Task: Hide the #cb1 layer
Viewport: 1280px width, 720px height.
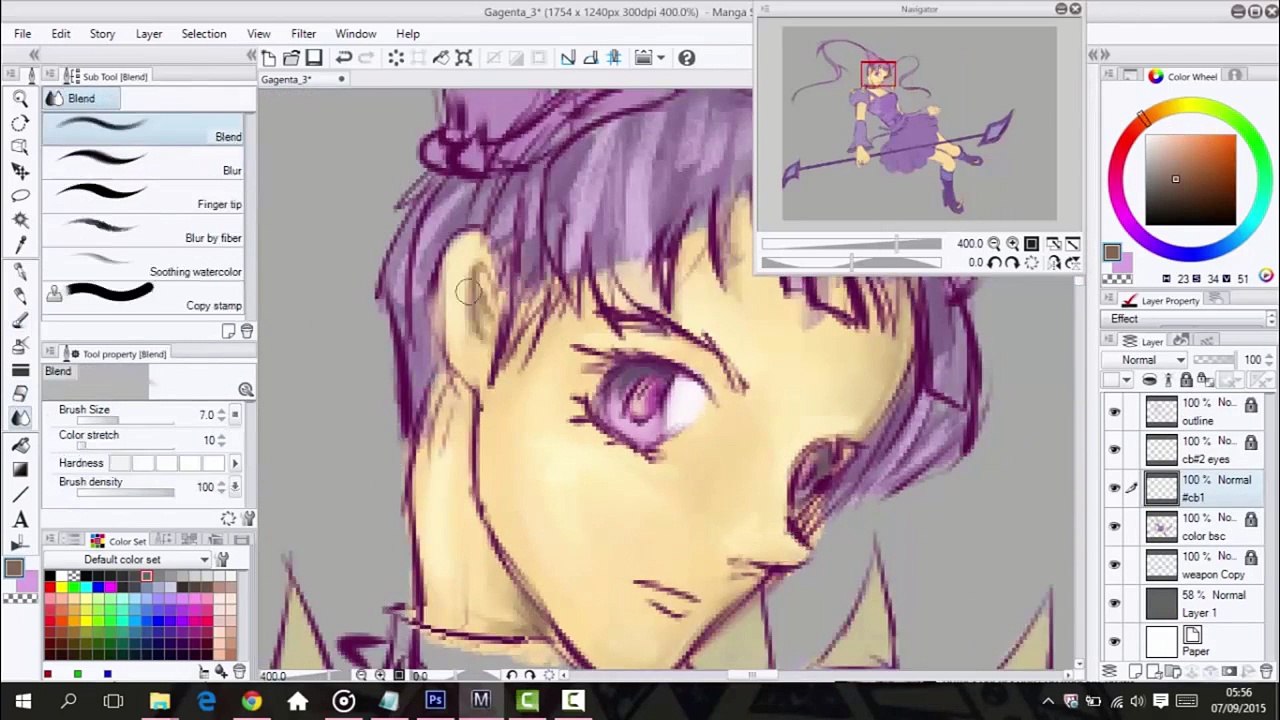Action: (1114, 488)
